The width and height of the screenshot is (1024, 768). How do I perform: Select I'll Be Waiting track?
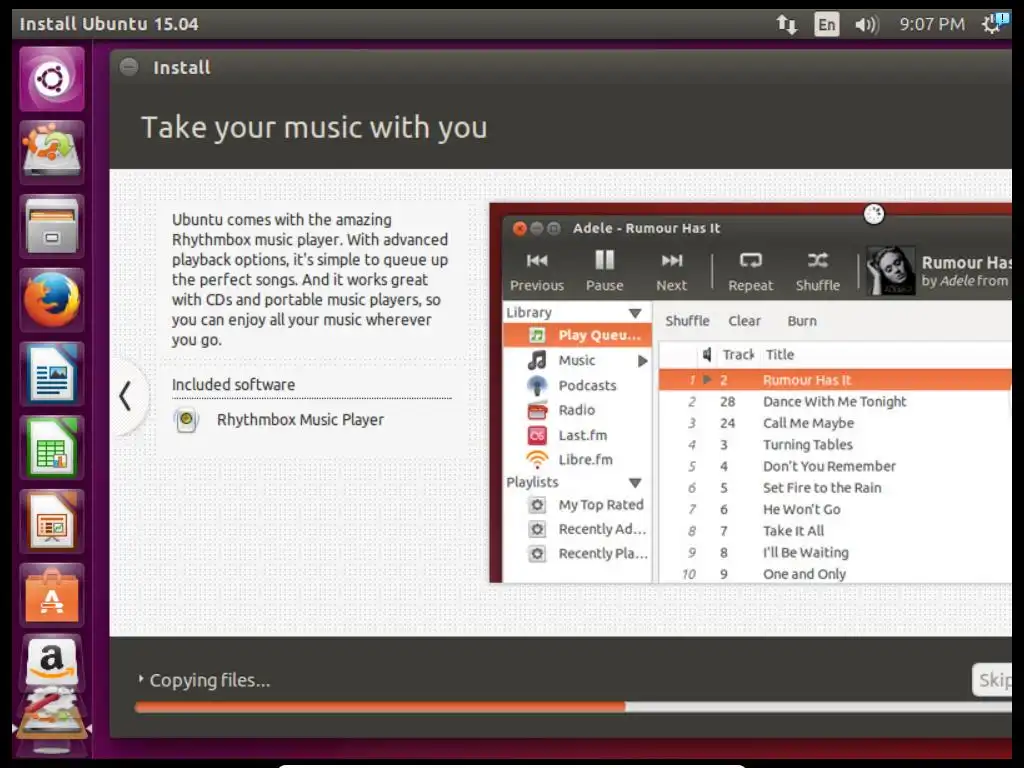[835, 552]
